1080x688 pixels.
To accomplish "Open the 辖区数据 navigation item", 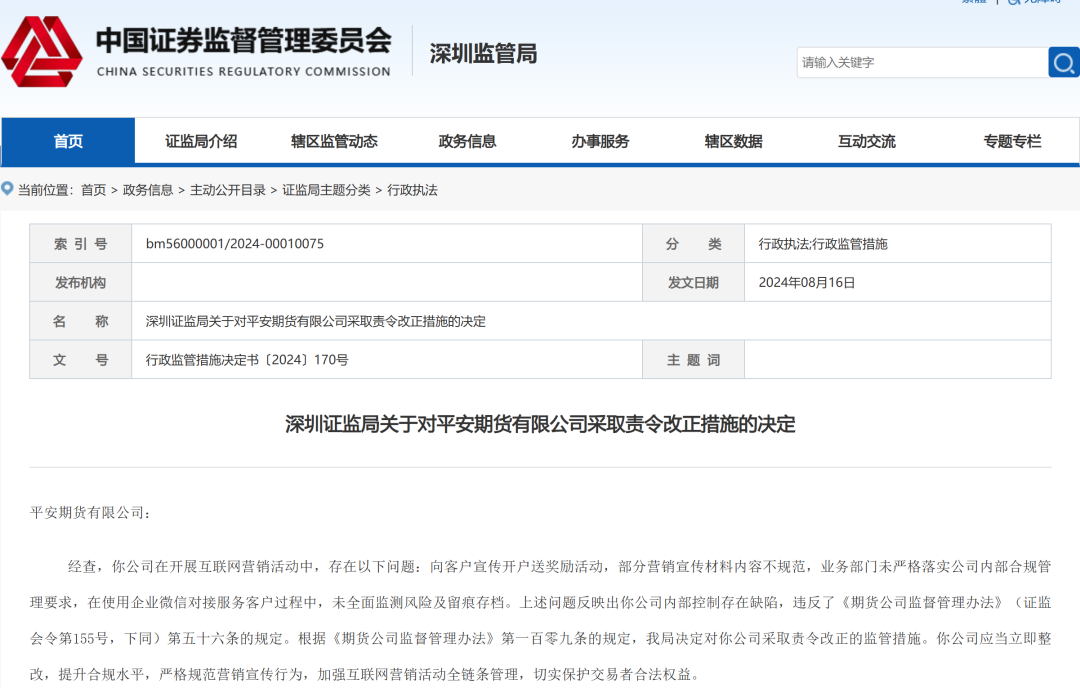I will [733, 141].
